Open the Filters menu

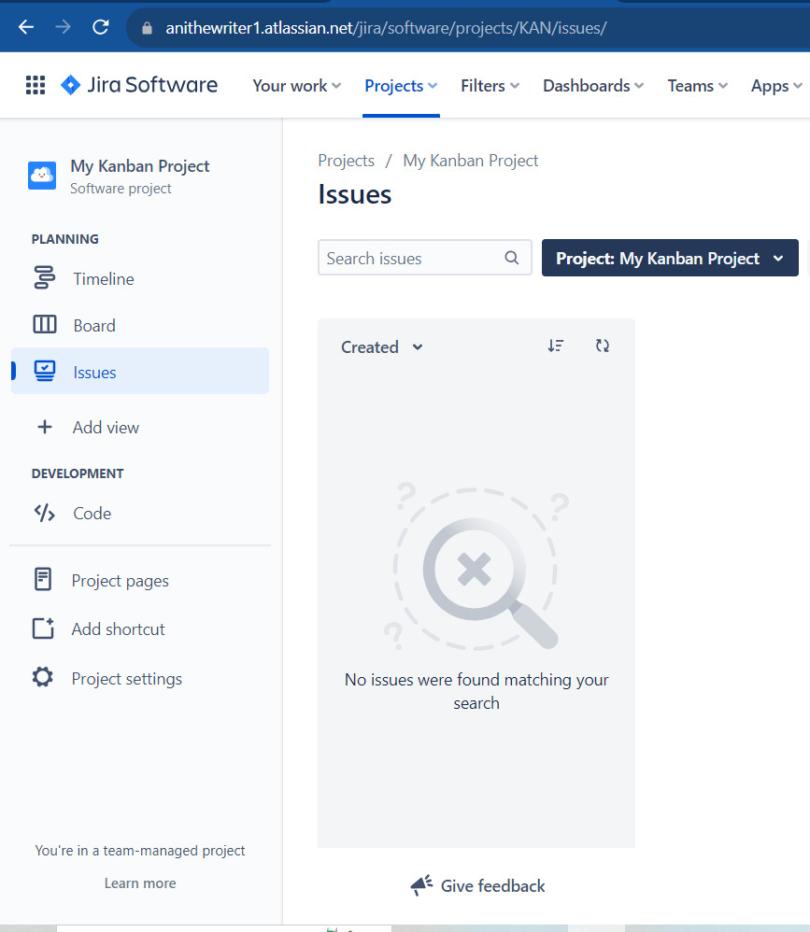click(x=489, y=86)
